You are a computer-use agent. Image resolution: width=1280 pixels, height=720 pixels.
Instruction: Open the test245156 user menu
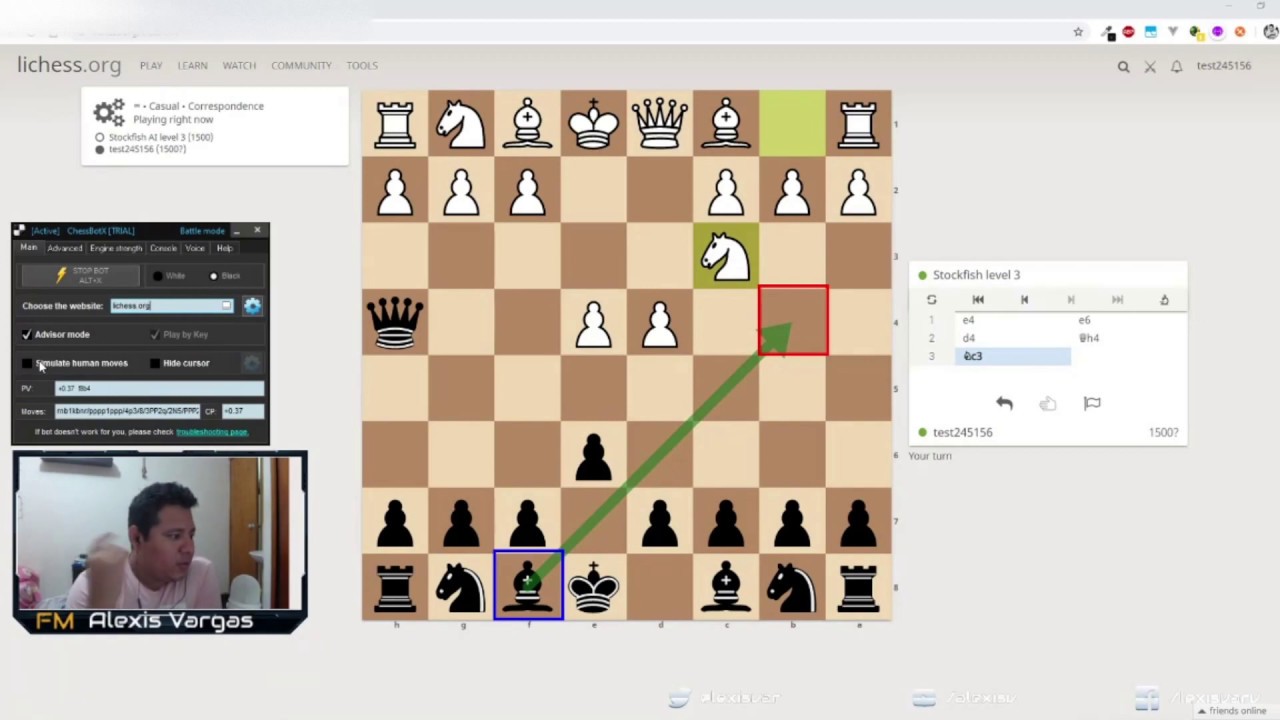coord(1224,66)
